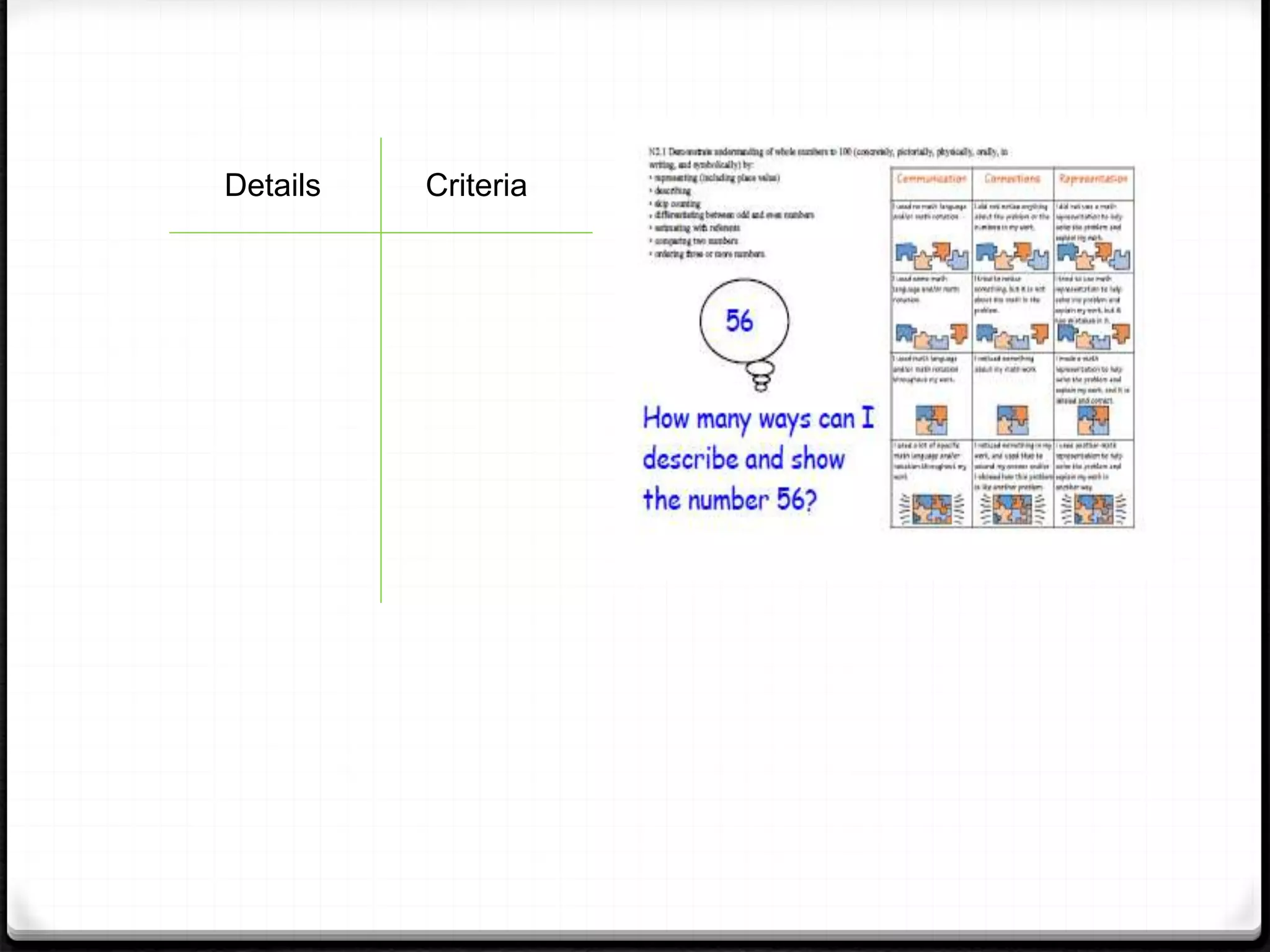Click the "describing" bullet item
Viewport: 1270px width, 952px height.
(670, 191)
